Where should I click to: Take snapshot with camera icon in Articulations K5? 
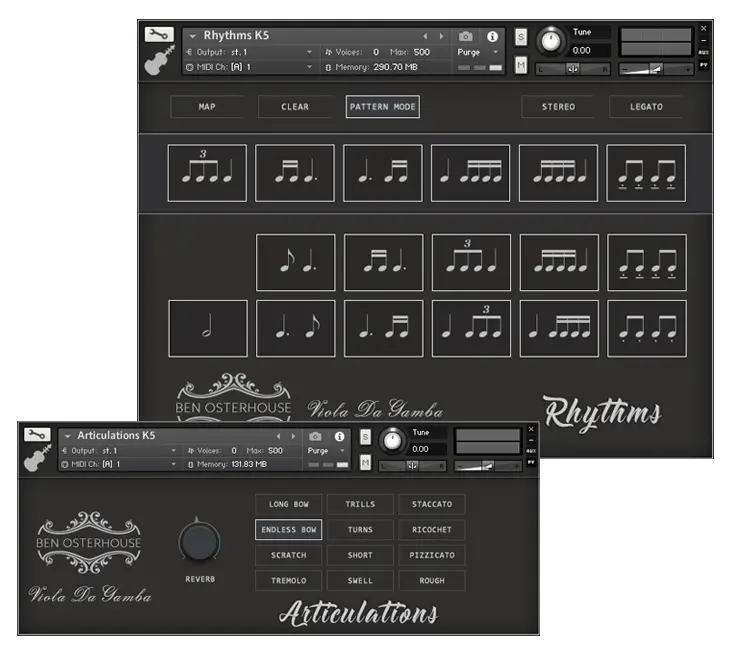(x=315, y=436)
